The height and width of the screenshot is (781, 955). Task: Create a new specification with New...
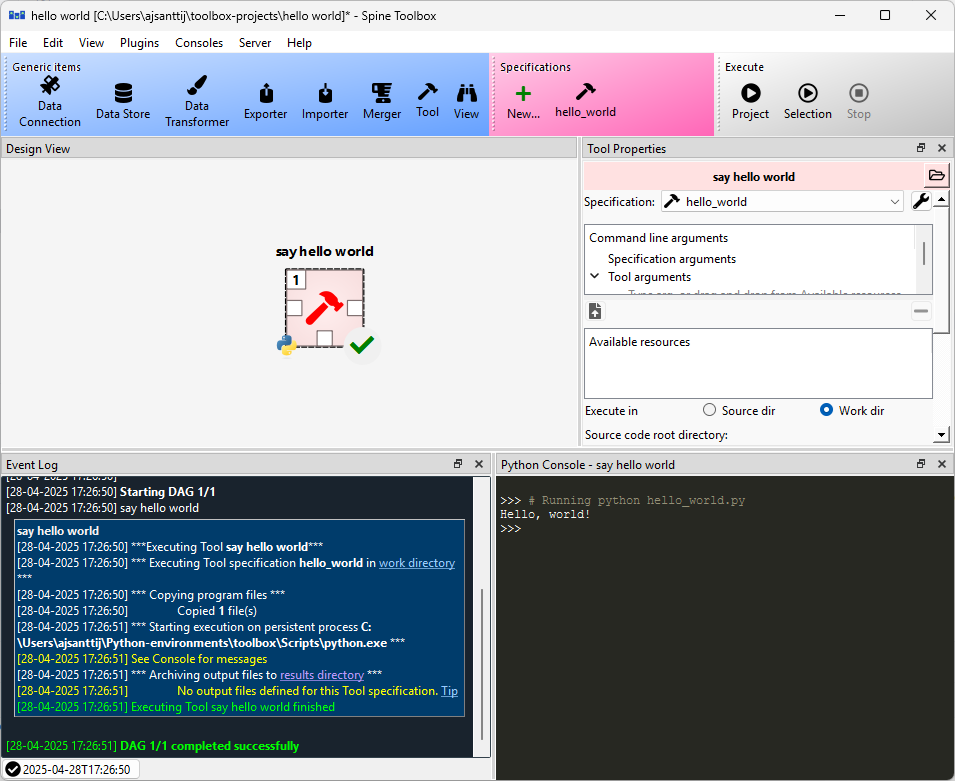click(x=523, y=102)
